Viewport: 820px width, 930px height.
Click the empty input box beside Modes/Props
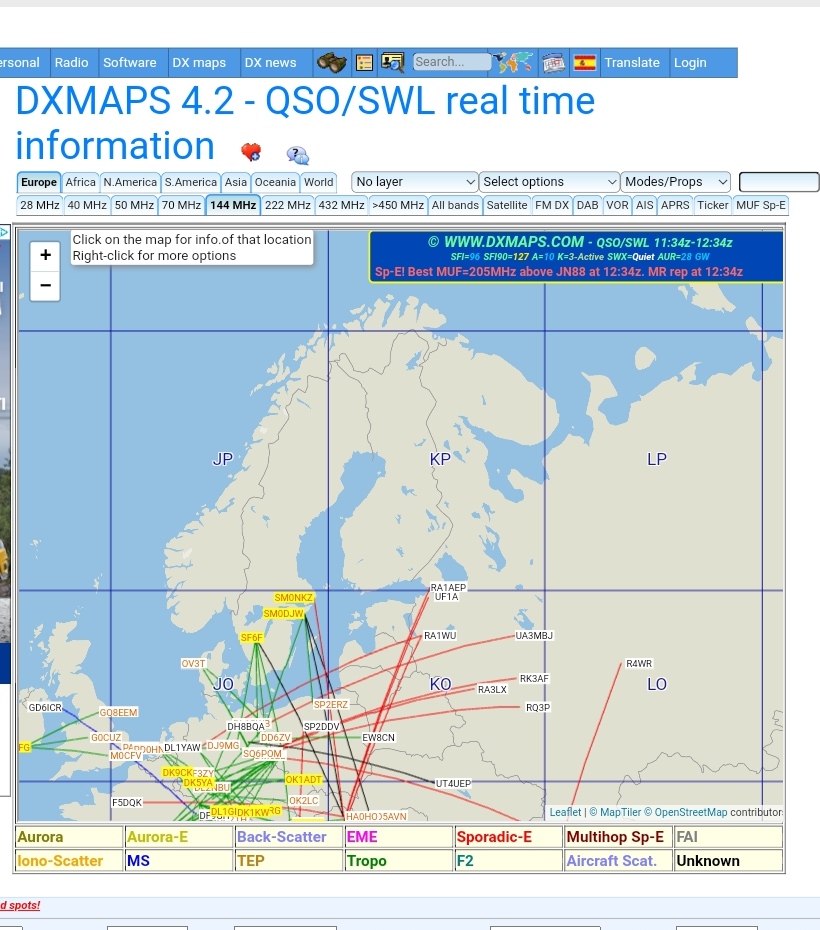pos(779,181)
